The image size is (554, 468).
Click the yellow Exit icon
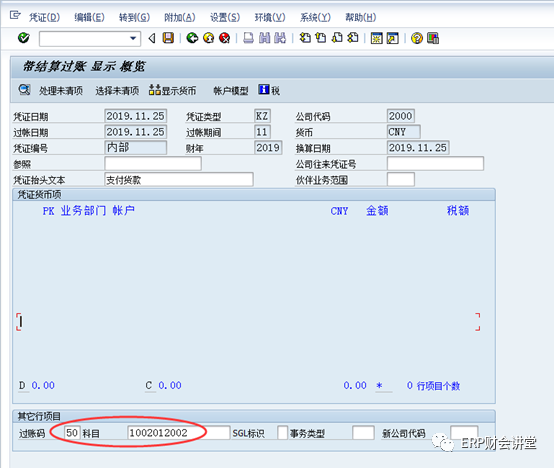(208, 38)
